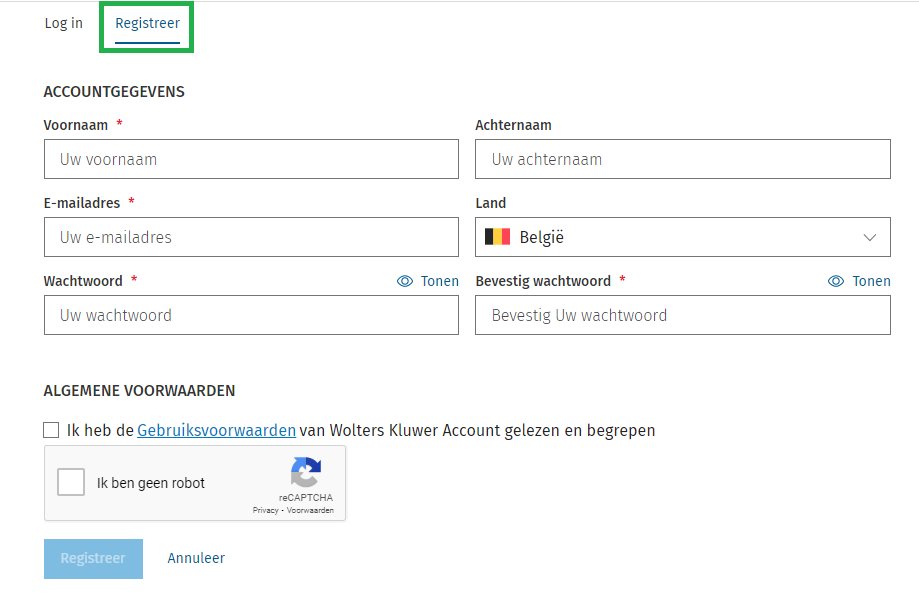Screen dimensions: 919x603
Task: Click the Belgian flag icon in Land field
Action: tap(498, 237)
